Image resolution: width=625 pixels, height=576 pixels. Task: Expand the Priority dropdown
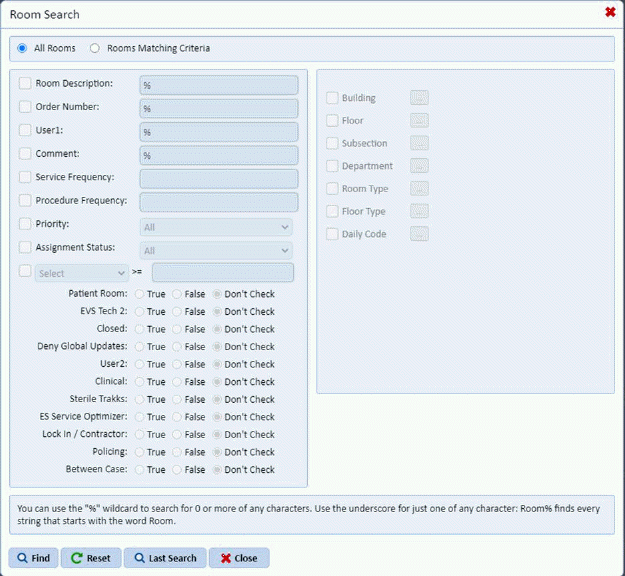216,227
